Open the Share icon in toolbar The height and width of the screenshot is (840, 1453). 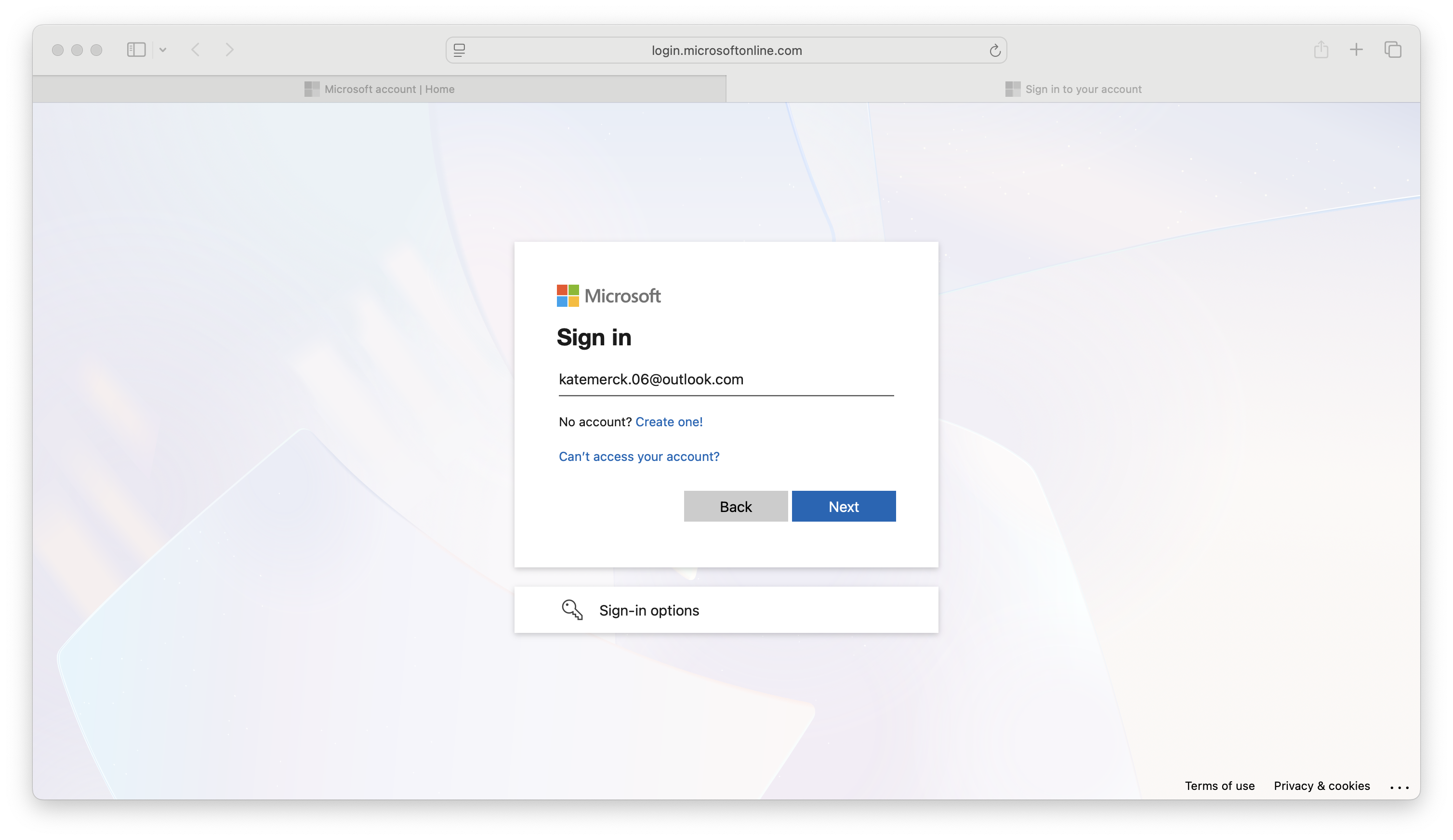pyautogui.click(x=1321, y=50)
